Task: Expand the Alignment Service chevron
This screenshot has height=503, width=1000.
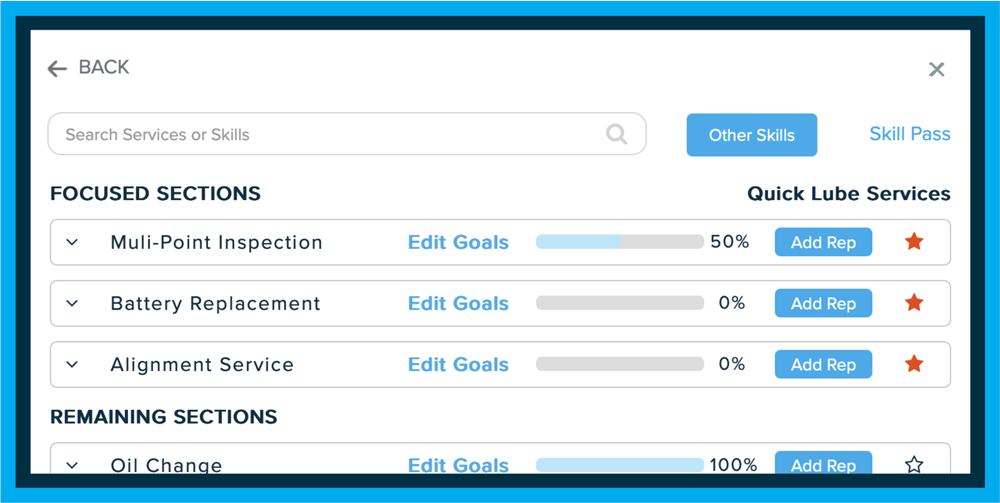Action: pos(73,365)
